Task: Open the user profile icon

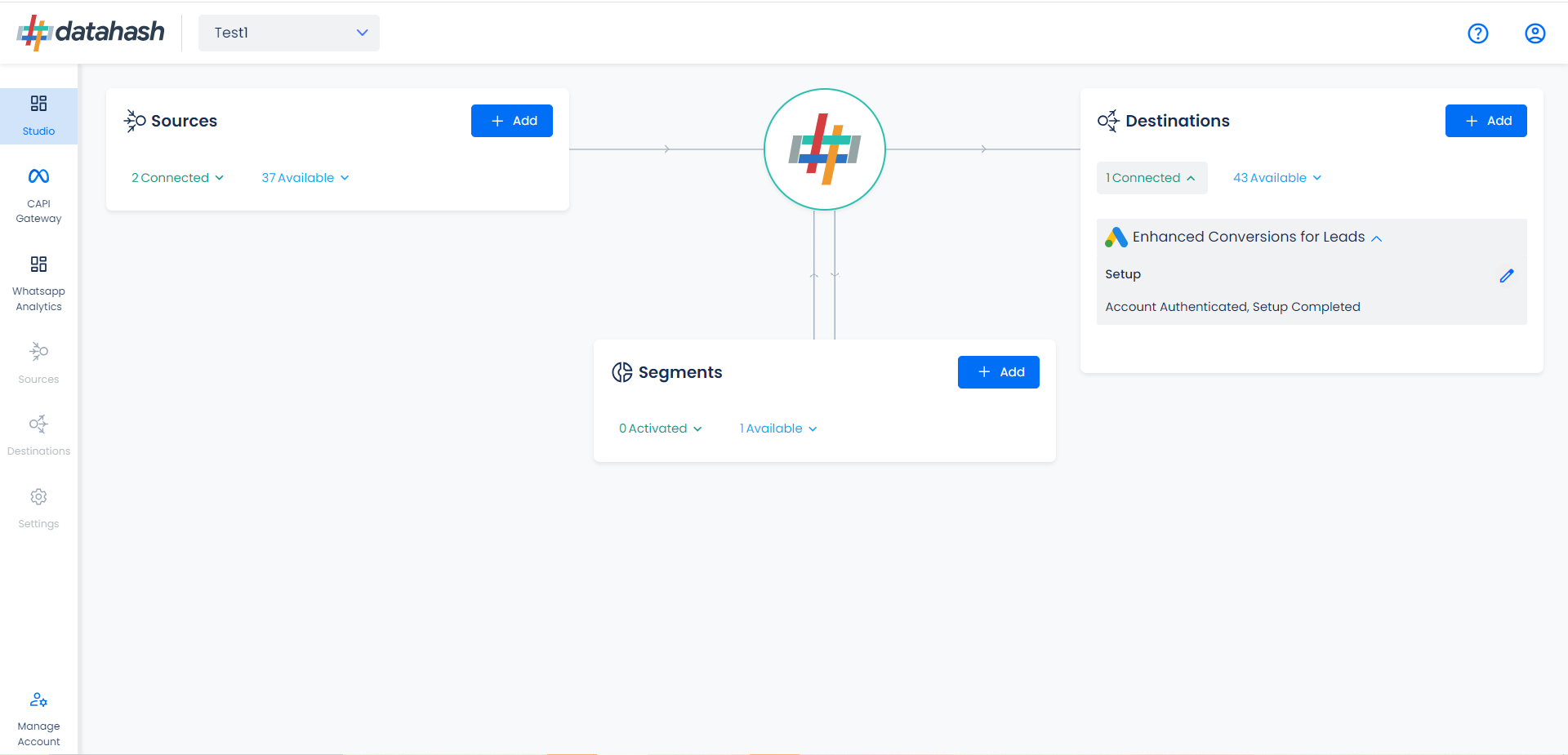Action: (x=1535, y=33)
